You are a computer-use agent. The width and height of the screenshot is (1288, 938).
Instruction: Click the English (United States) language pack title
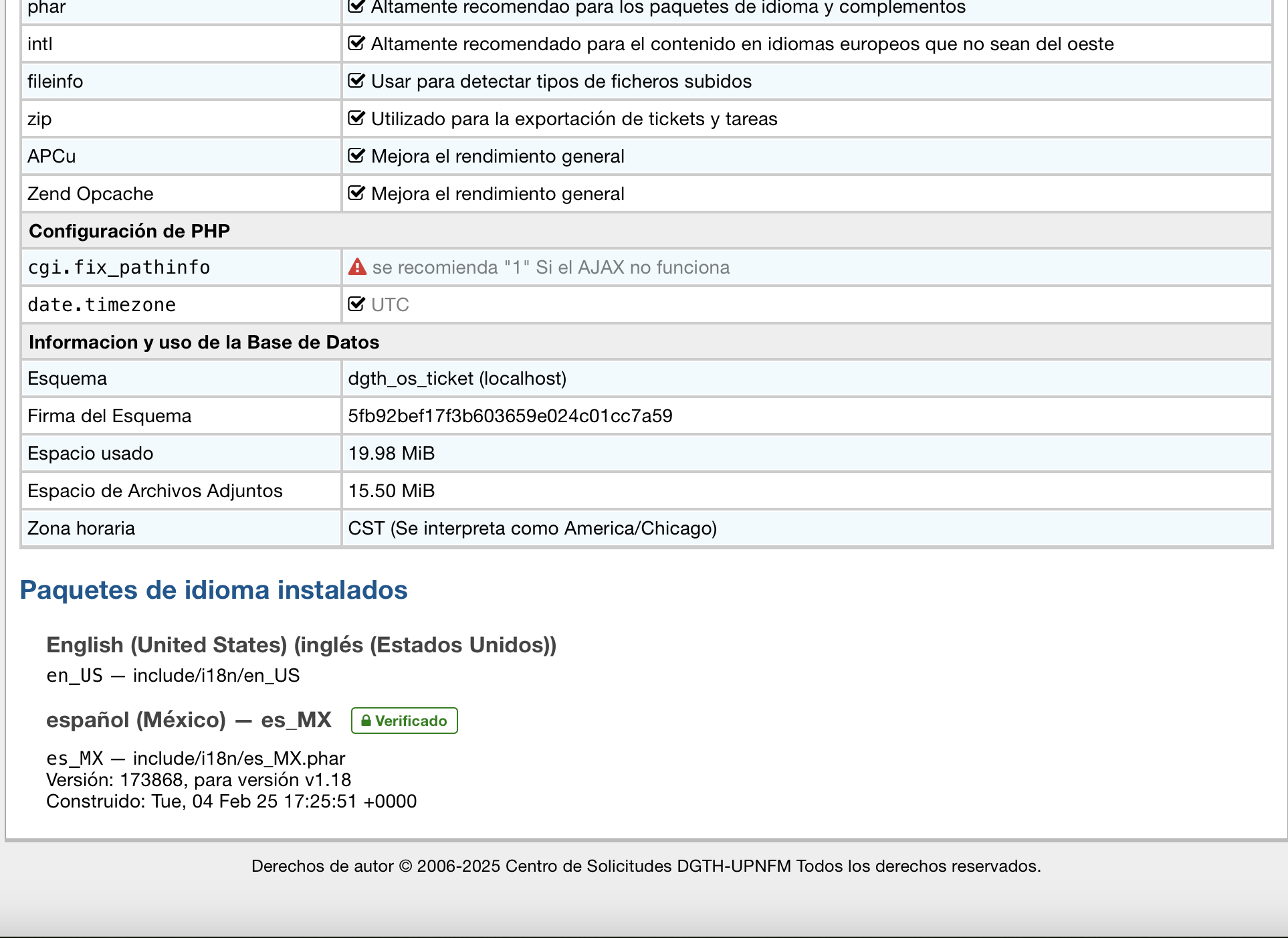click(x=301, y=645)
